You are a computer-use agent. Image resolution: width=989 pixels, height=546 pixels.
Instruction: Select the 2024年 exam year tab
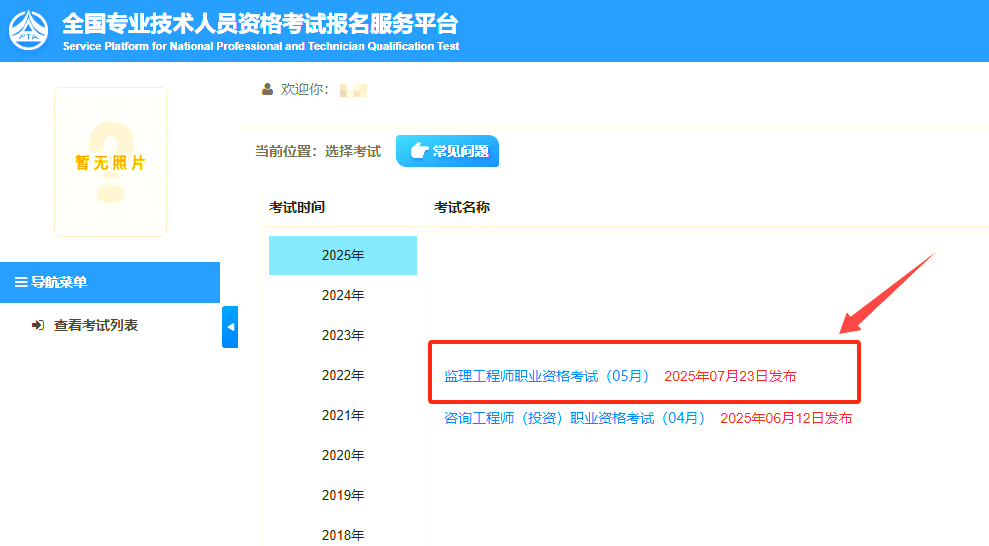(343, 296)
